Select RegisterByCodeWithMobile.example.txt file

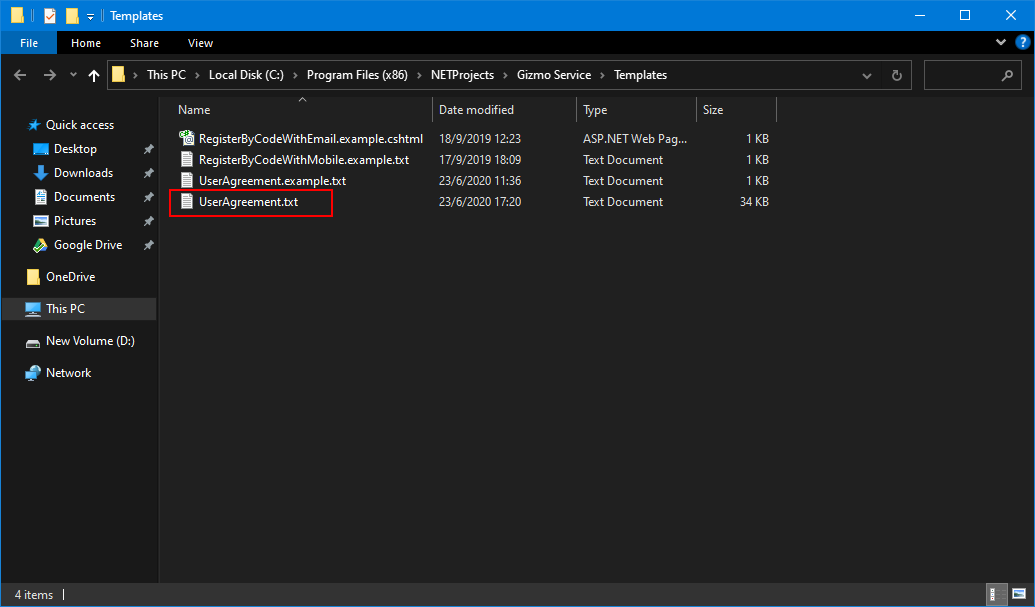click(304, 160)
